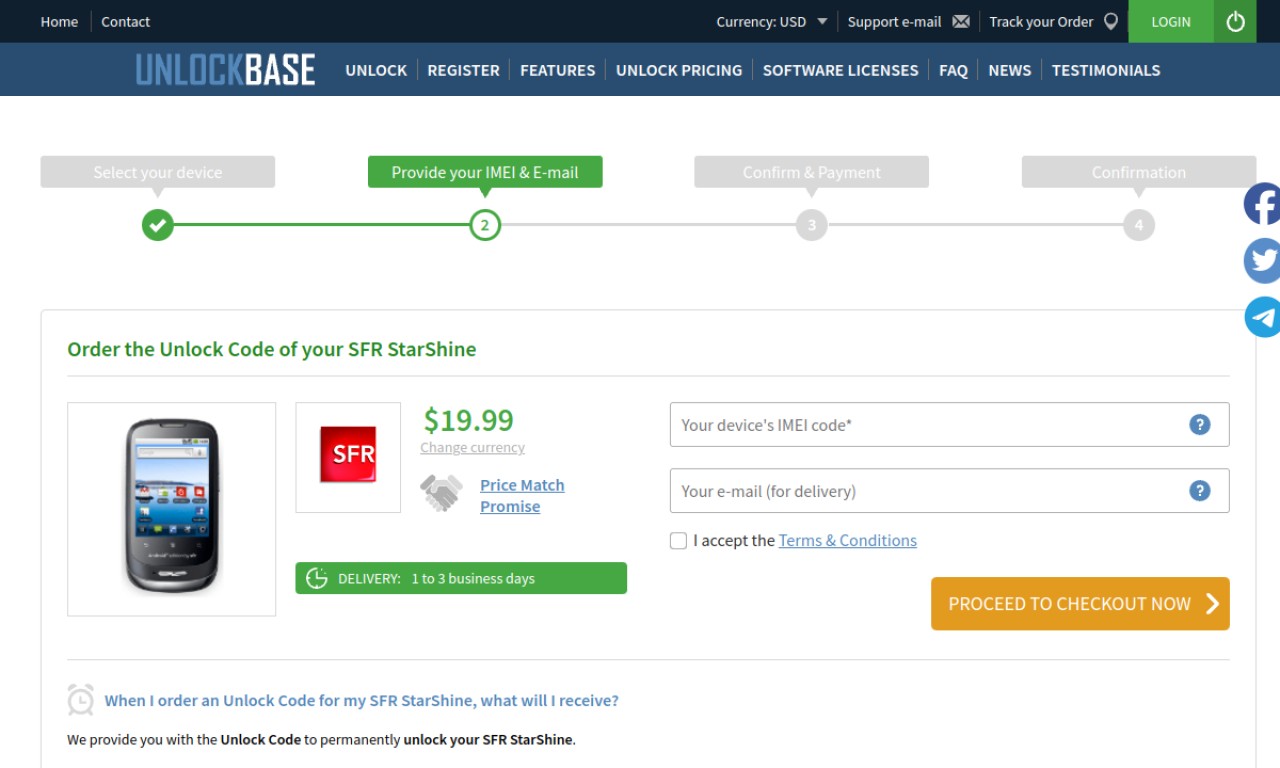Click the Confirm & Payment step label
The image size is (1280, 768).
(812, 172)
